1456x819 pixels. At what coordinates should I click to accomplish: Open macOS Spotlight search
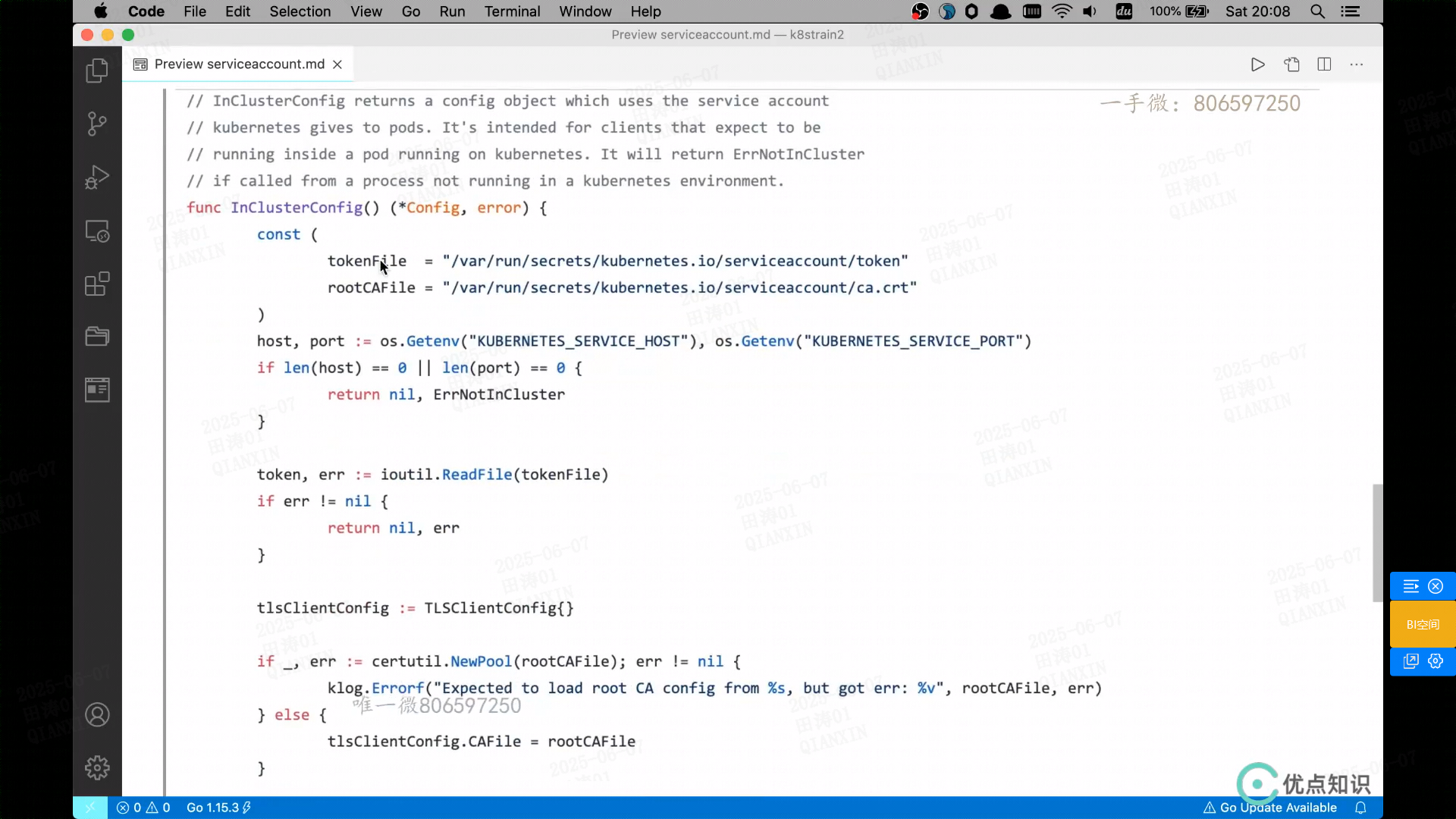(x=1318, y=11)
